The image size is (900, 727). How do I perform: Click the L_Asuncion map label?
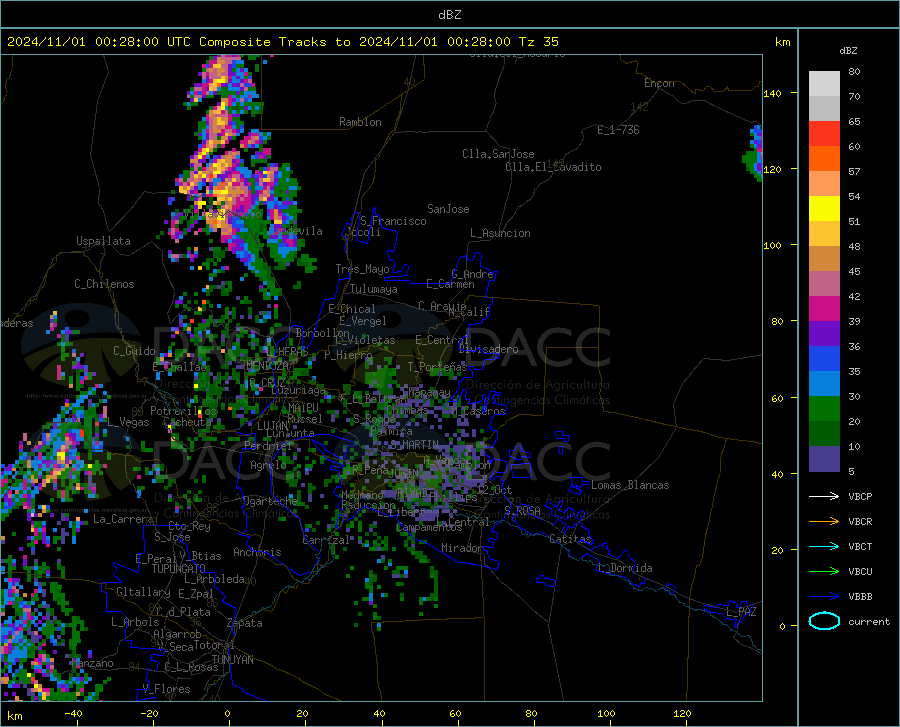500,233
